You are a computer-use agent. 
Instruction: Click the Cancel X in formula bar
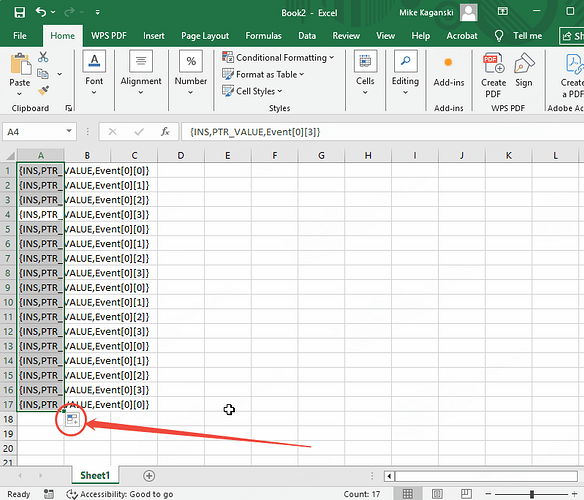[x=112, y=132]
